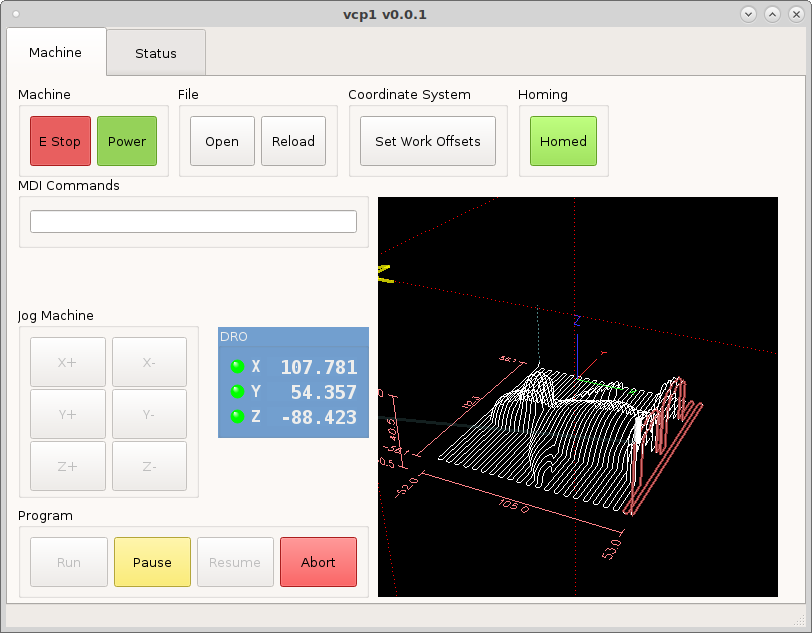This screenshot has width=812, height=633.
Task: Click the 53.0 dimension label in preview
Action: [x=612, y=549]
